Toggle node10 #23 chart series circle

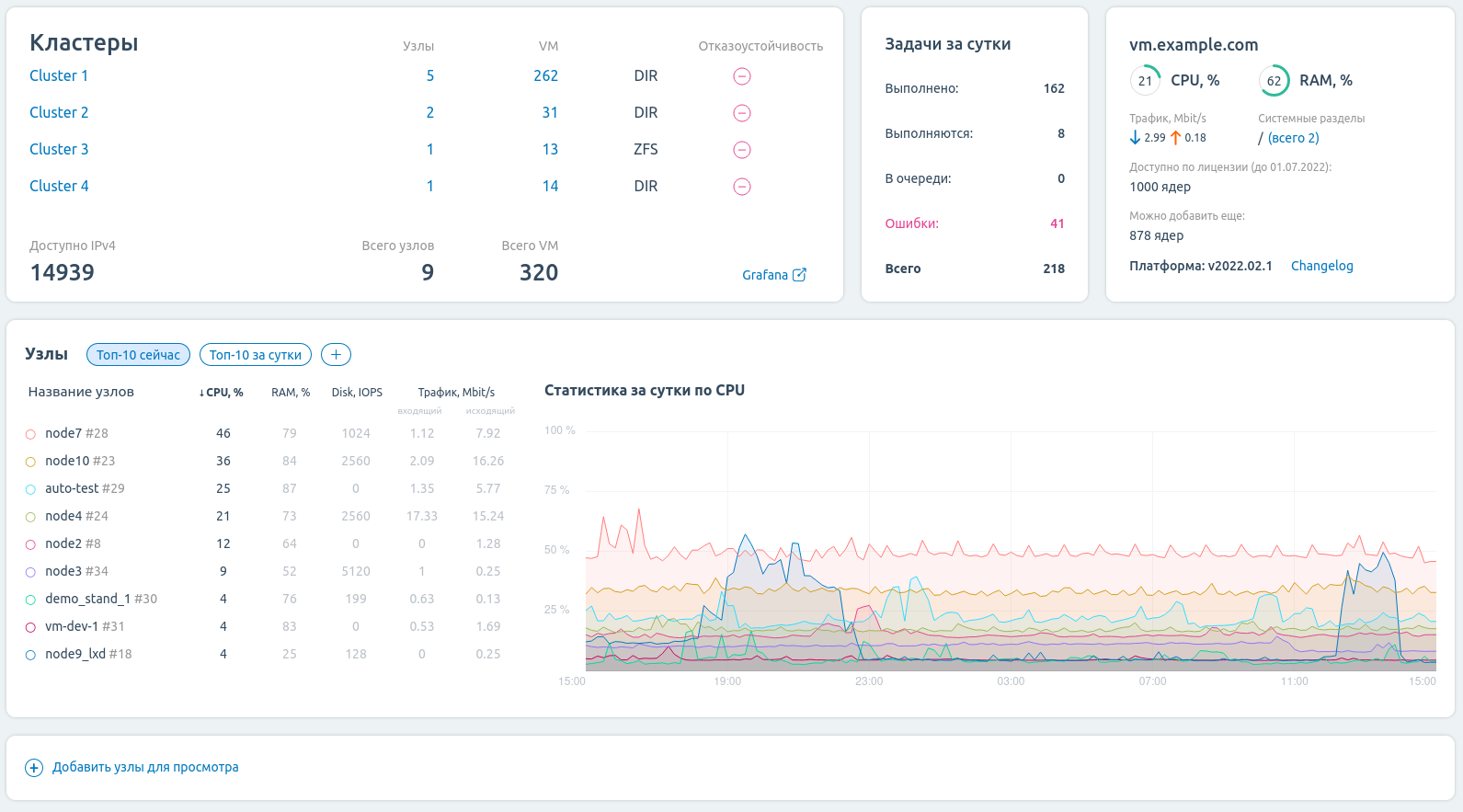click(30, 462)
